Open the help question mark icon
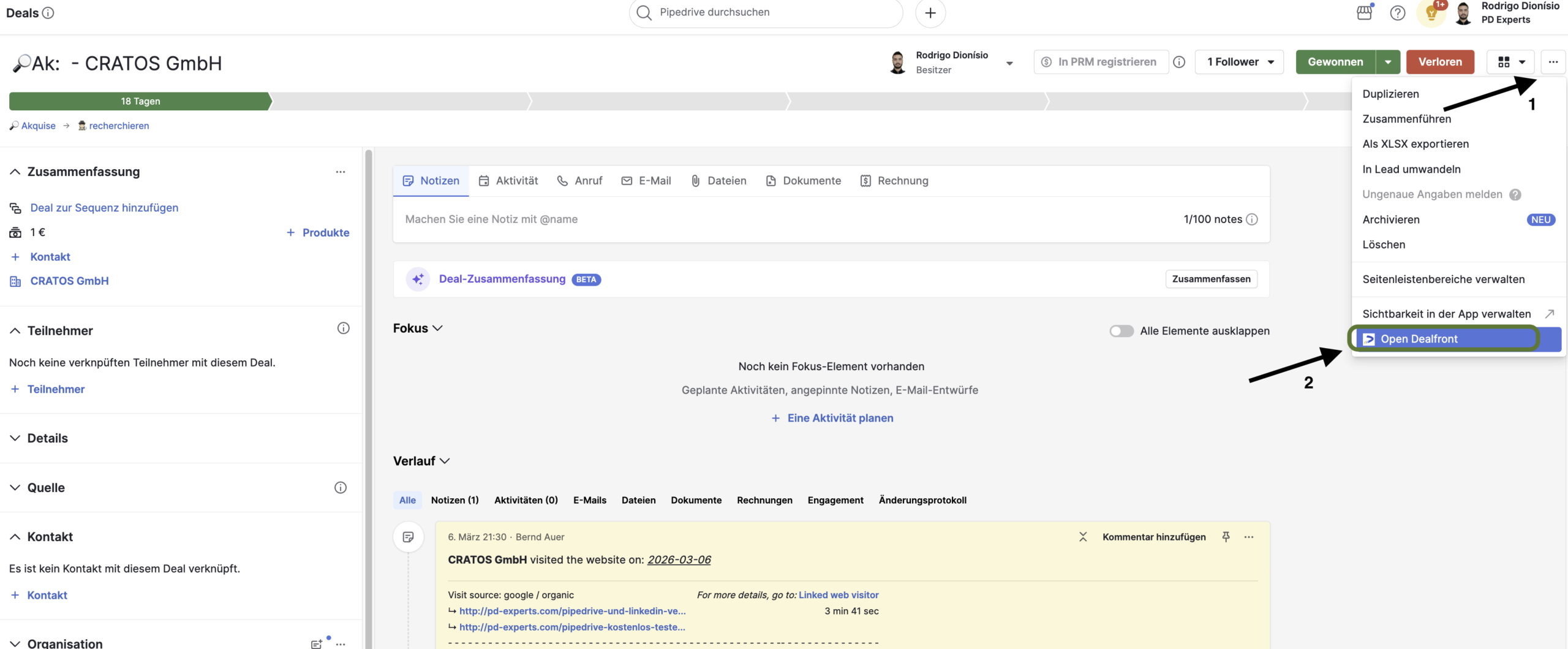Image resolution: width=1568 pixels, height=649 pixels. coord(1397,13)
